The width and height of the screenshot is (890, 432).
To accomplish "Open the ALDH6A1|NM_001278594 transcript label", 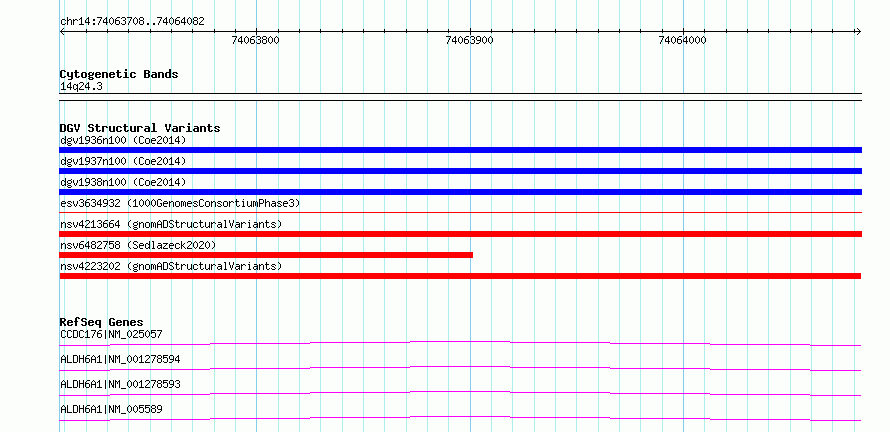I will click(120, 359).
